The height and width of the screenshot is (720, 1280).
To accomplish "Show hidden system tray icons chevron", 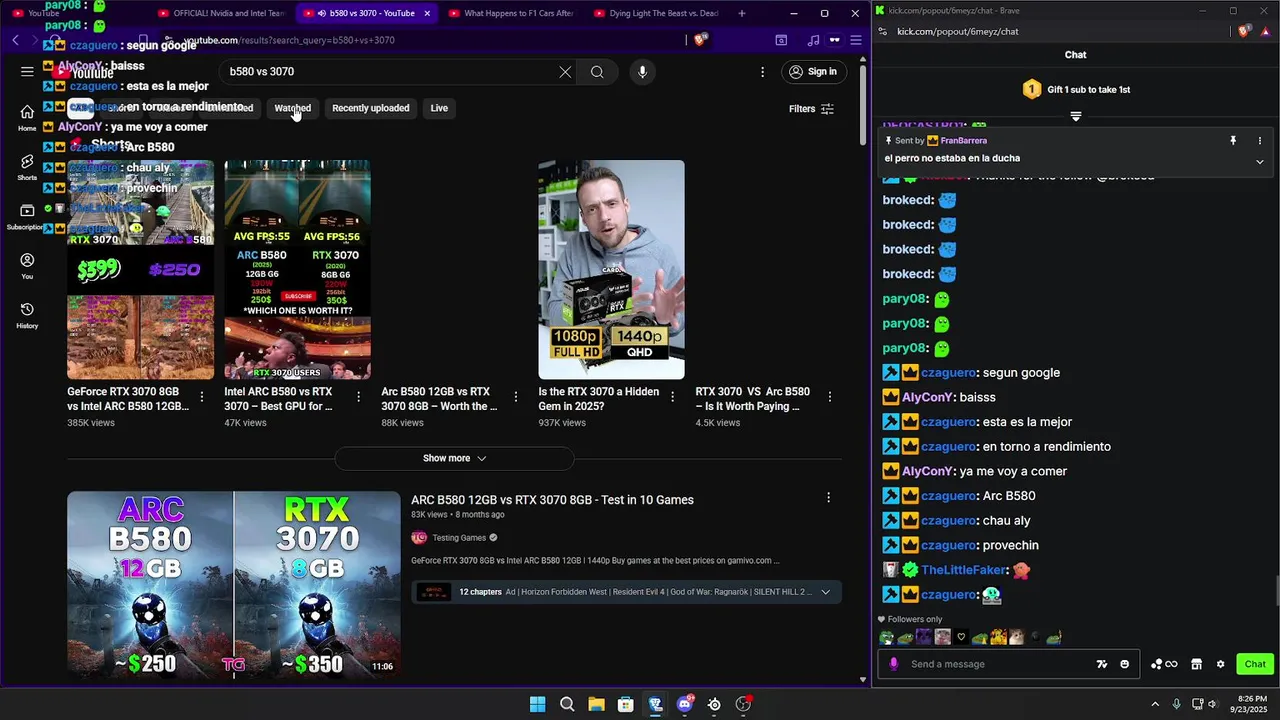I will [1155, 704].
